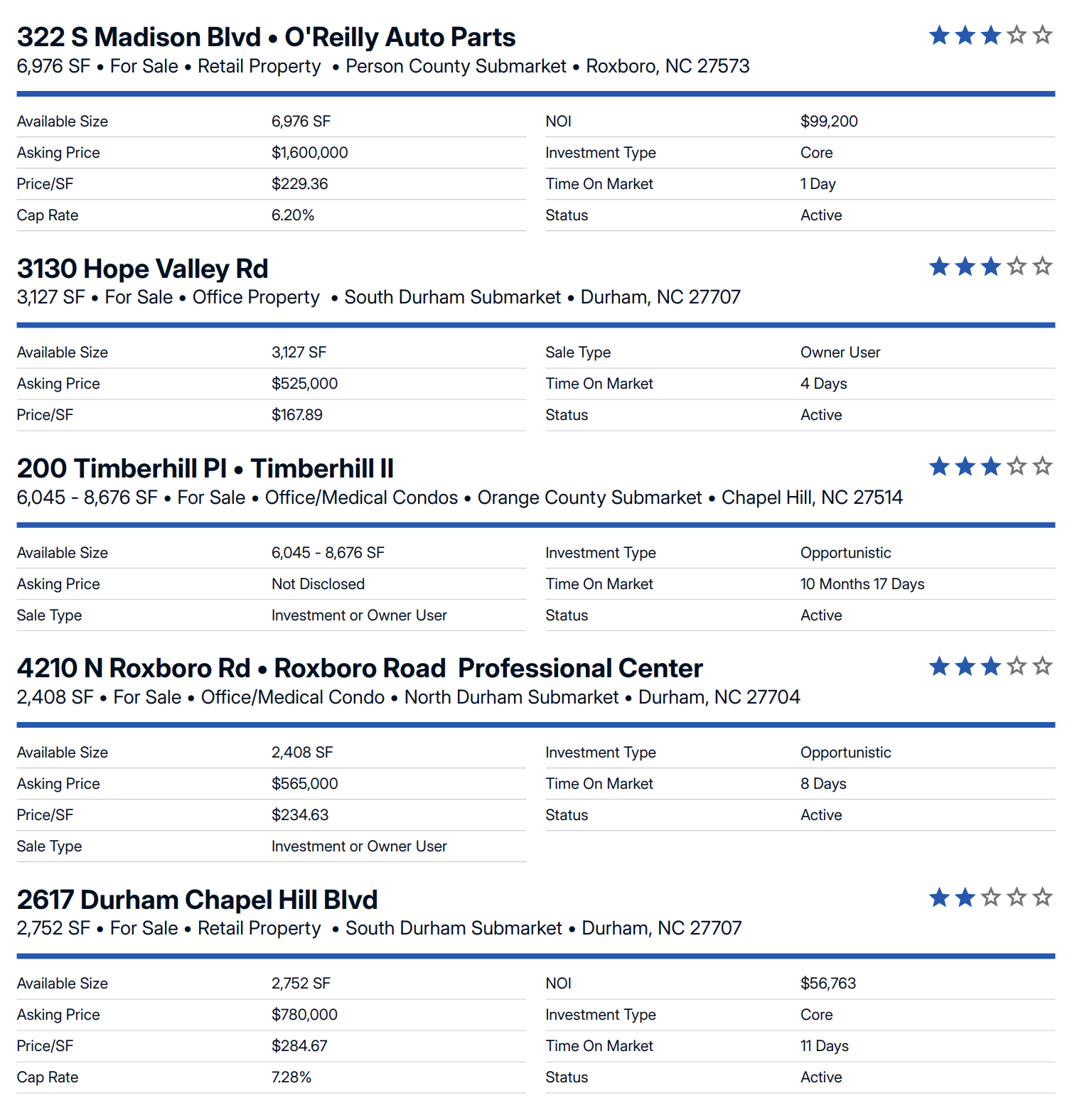Click the third star of 3130 Hope Valley Rd rating
This screenshot has width=1082, height=1120.
click(990, 266)
